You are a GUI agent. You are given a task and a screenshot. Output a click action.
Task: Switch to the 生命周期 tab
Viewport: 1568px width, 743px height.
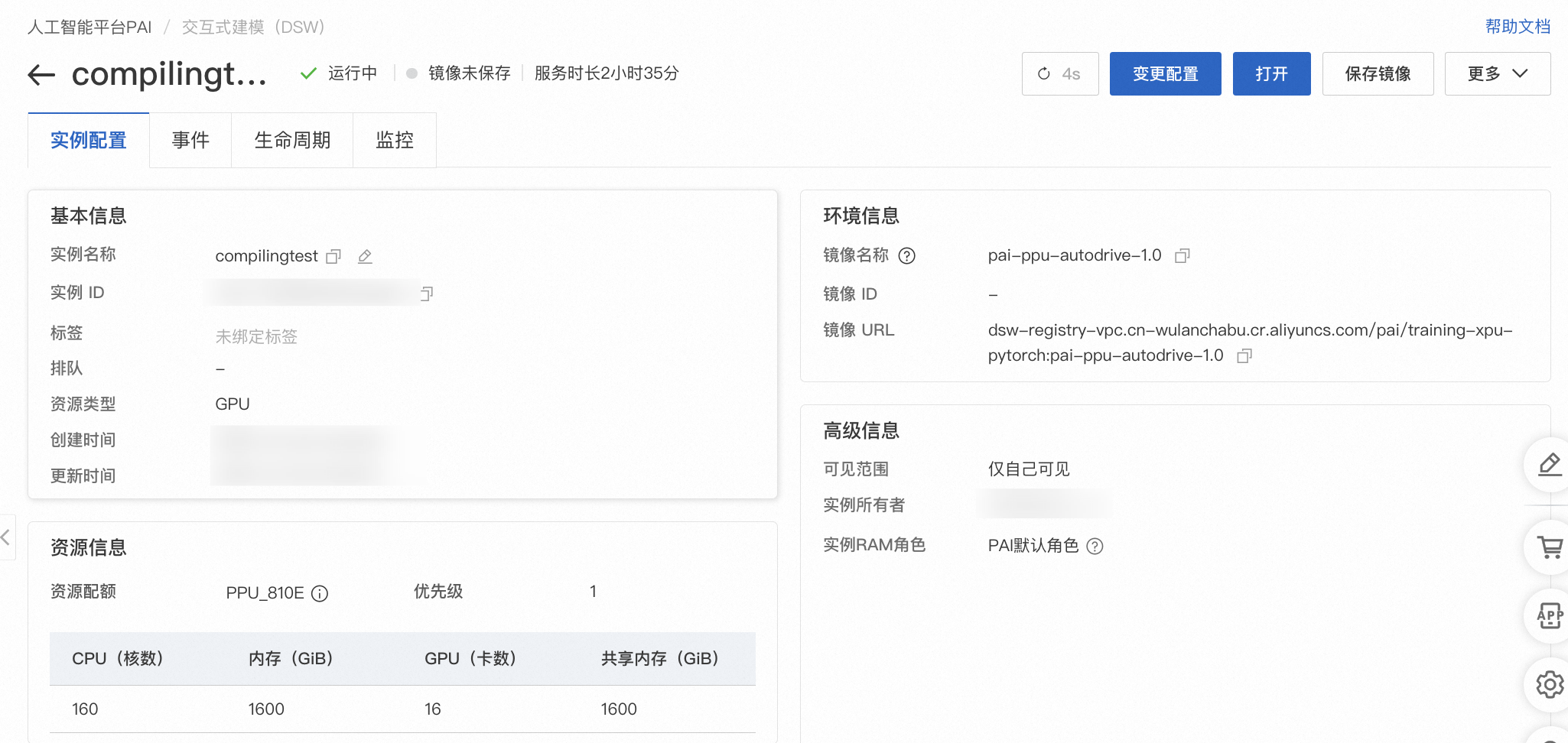pos(292,140)
